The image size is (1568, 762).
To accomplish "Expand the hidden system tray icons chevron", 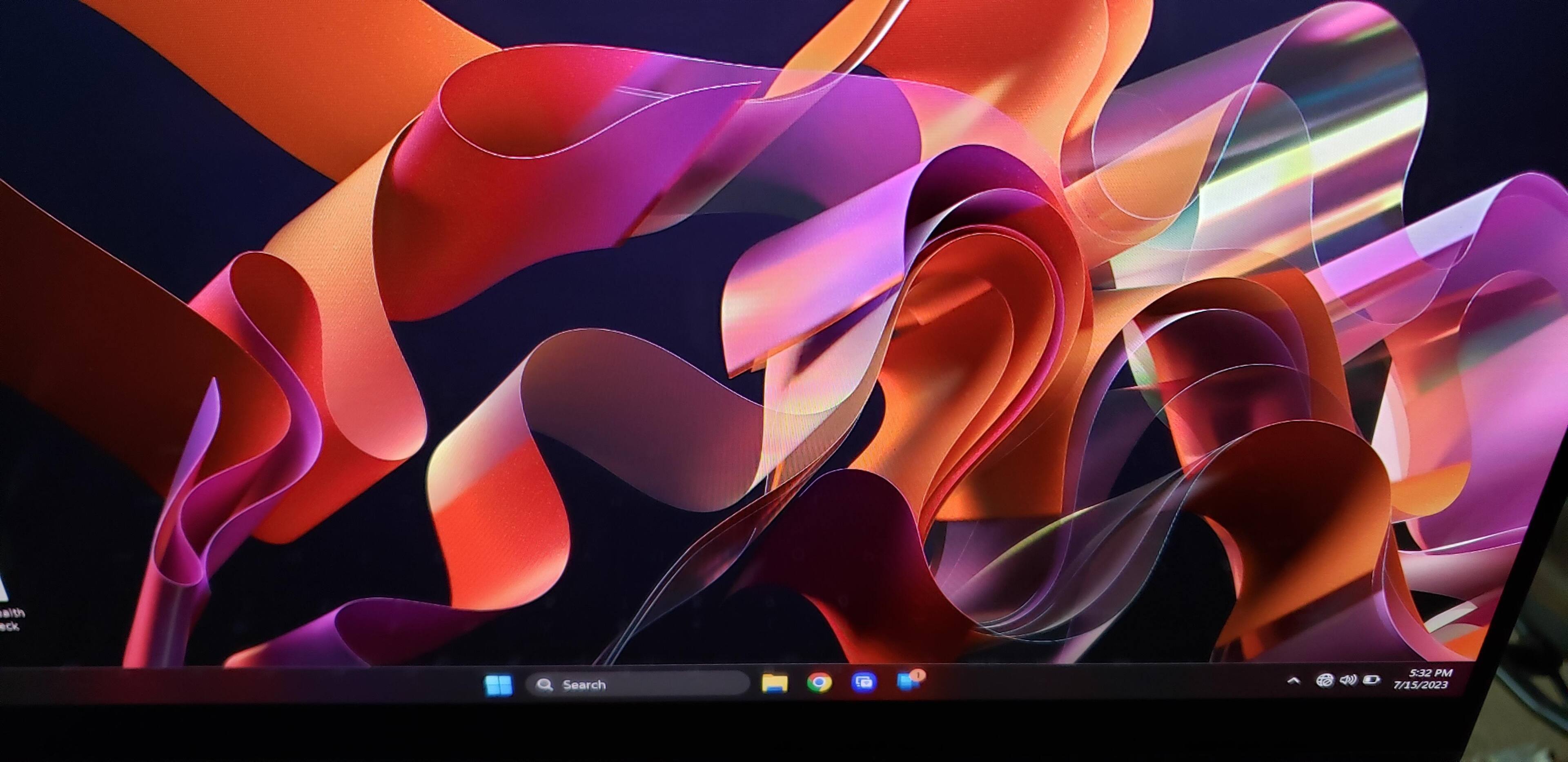I will [x=1294, y=681].
